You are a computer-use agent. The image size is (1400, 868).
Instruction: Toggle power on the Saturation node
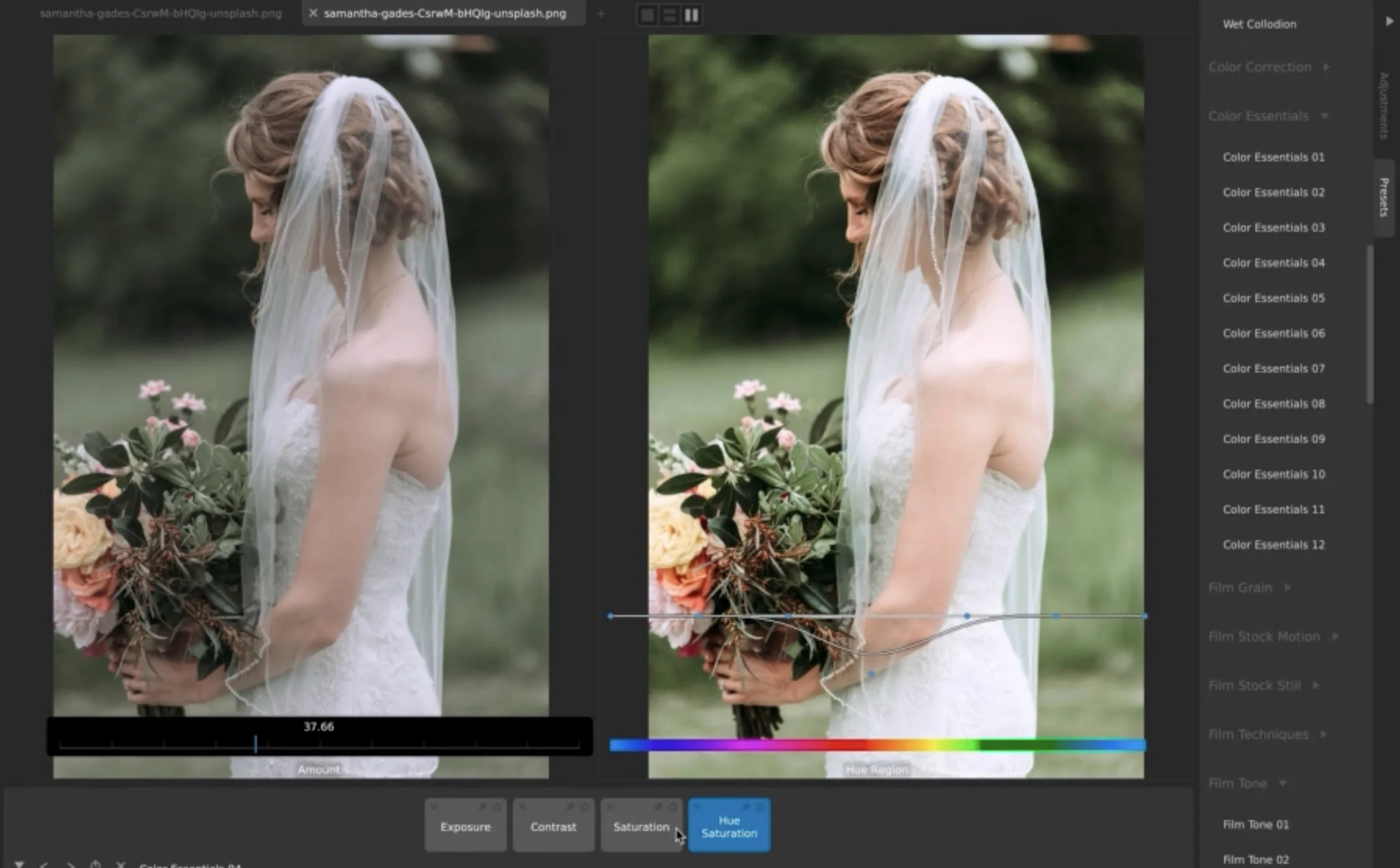[673, 807]
